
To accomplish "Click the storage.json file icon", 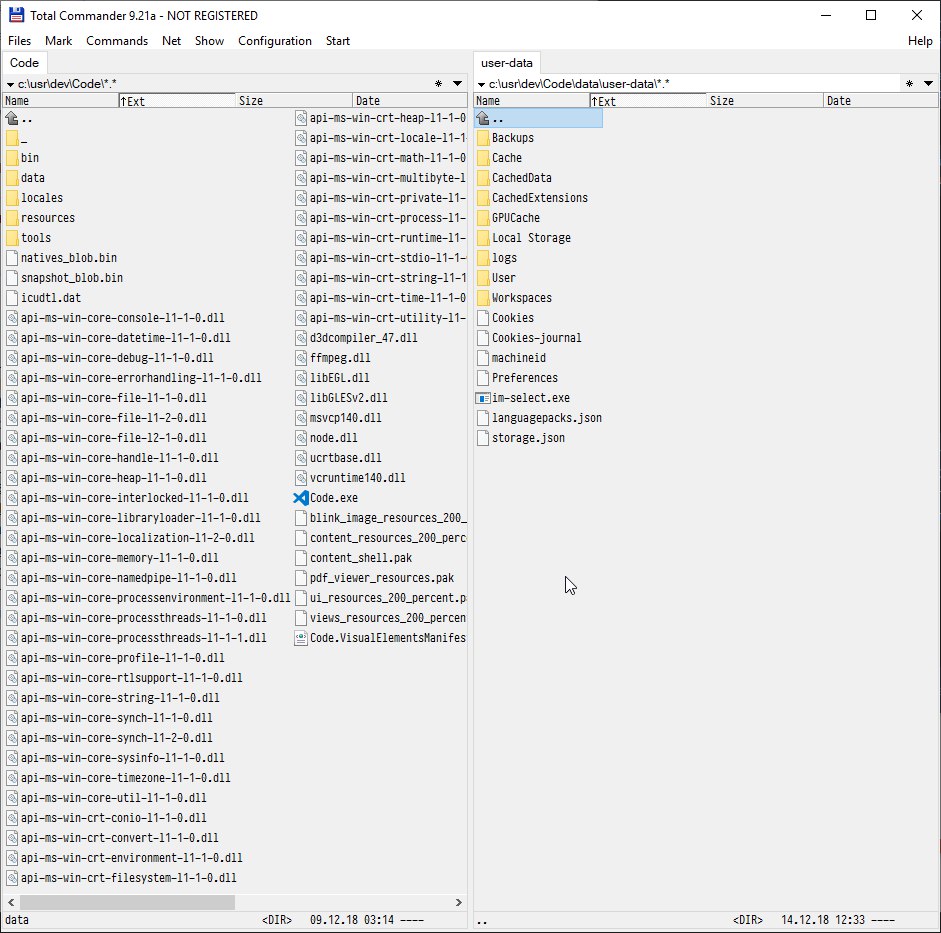I will coord(483,438).
